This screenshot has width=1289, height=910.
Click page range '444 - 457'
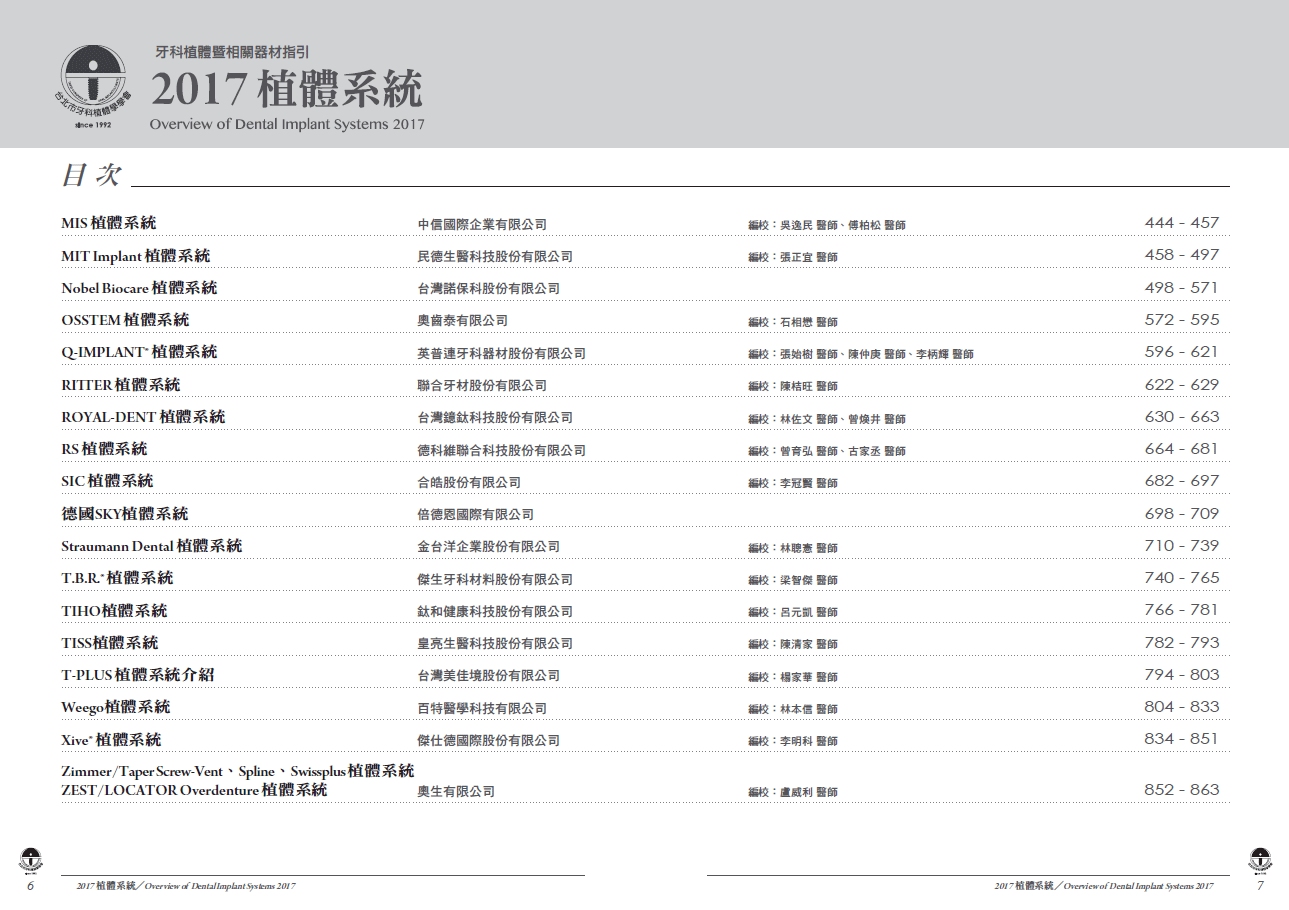1182,223
